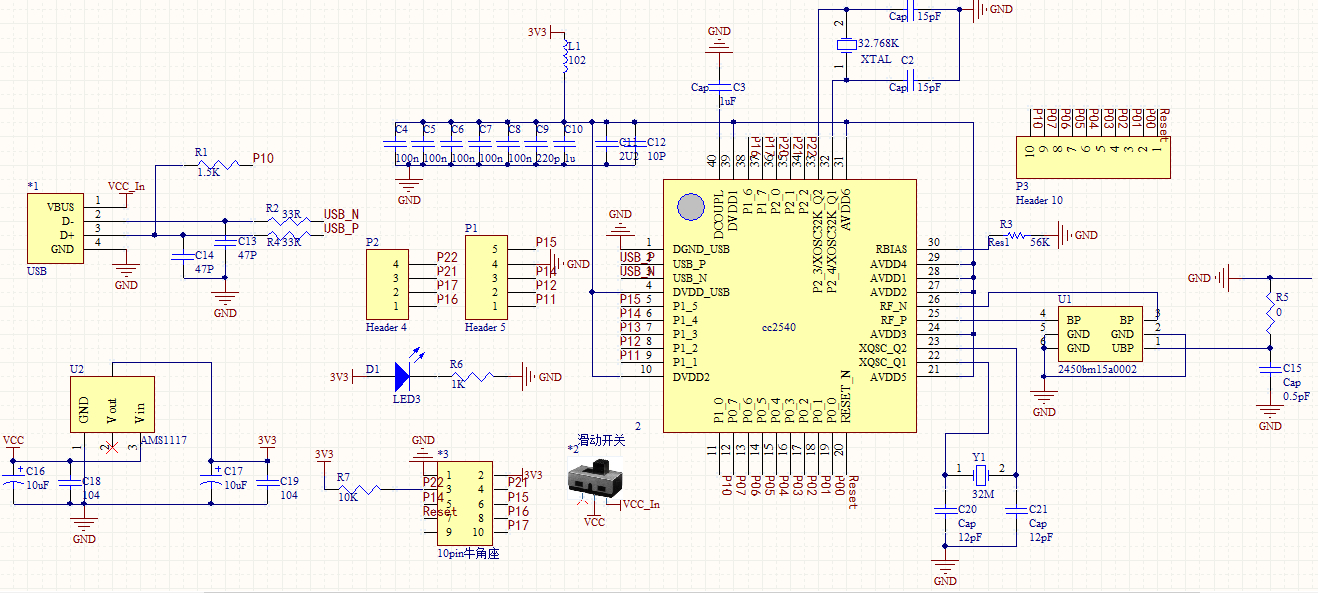The height and width of the screenshot is (593, 1318).
Task: Select capacitor C17 10uF
Action: pos(211,482)
